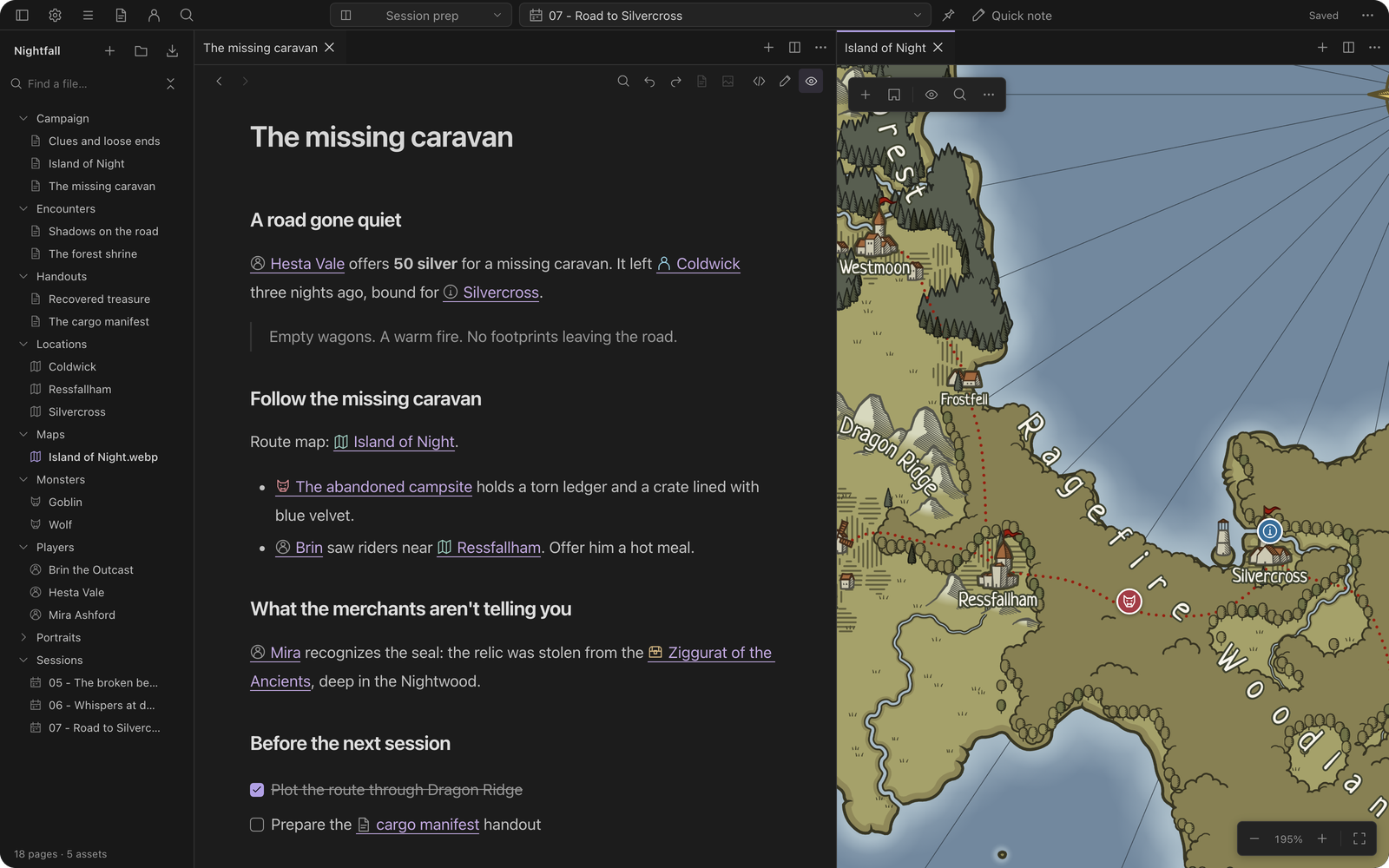Viewport: 1389px width, 868px height.
Task: Collapse the Sessions folder
Action: (23, 660)
